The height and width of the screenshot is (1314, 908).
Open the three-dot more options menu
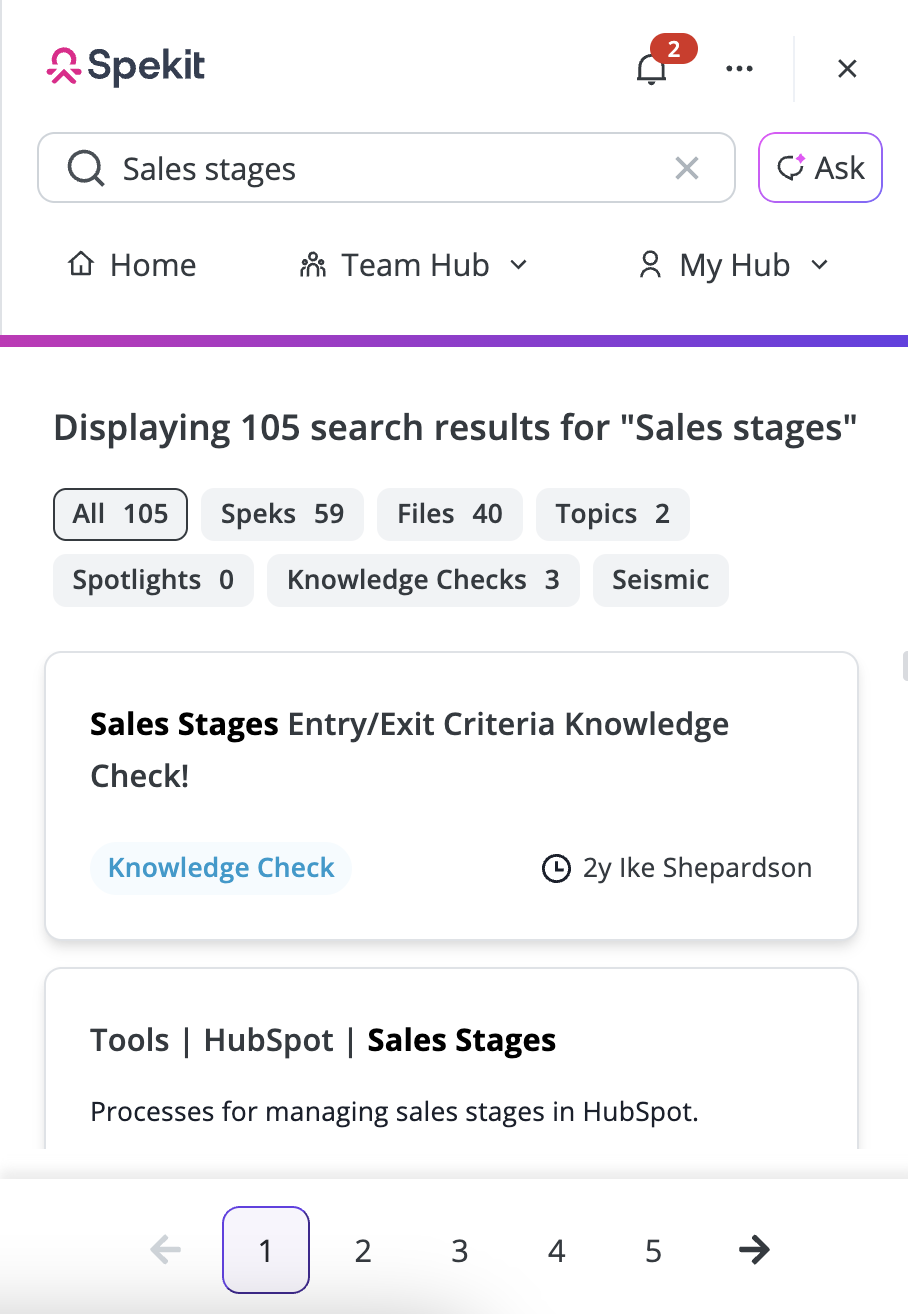click(x=739, y=68)
